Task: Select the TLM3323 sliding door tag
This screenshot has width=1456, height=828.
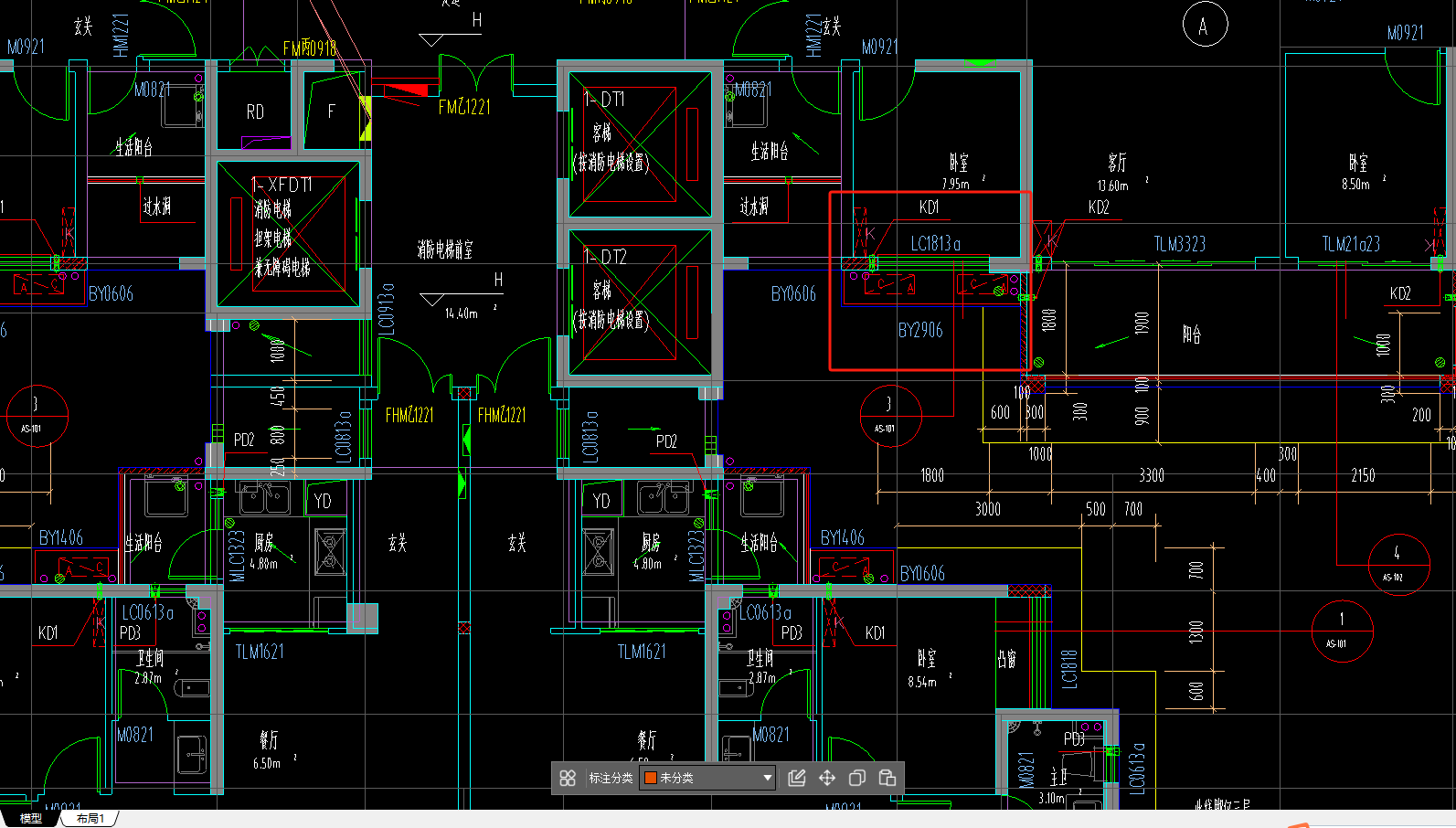Action: [x=1179, y=244]
